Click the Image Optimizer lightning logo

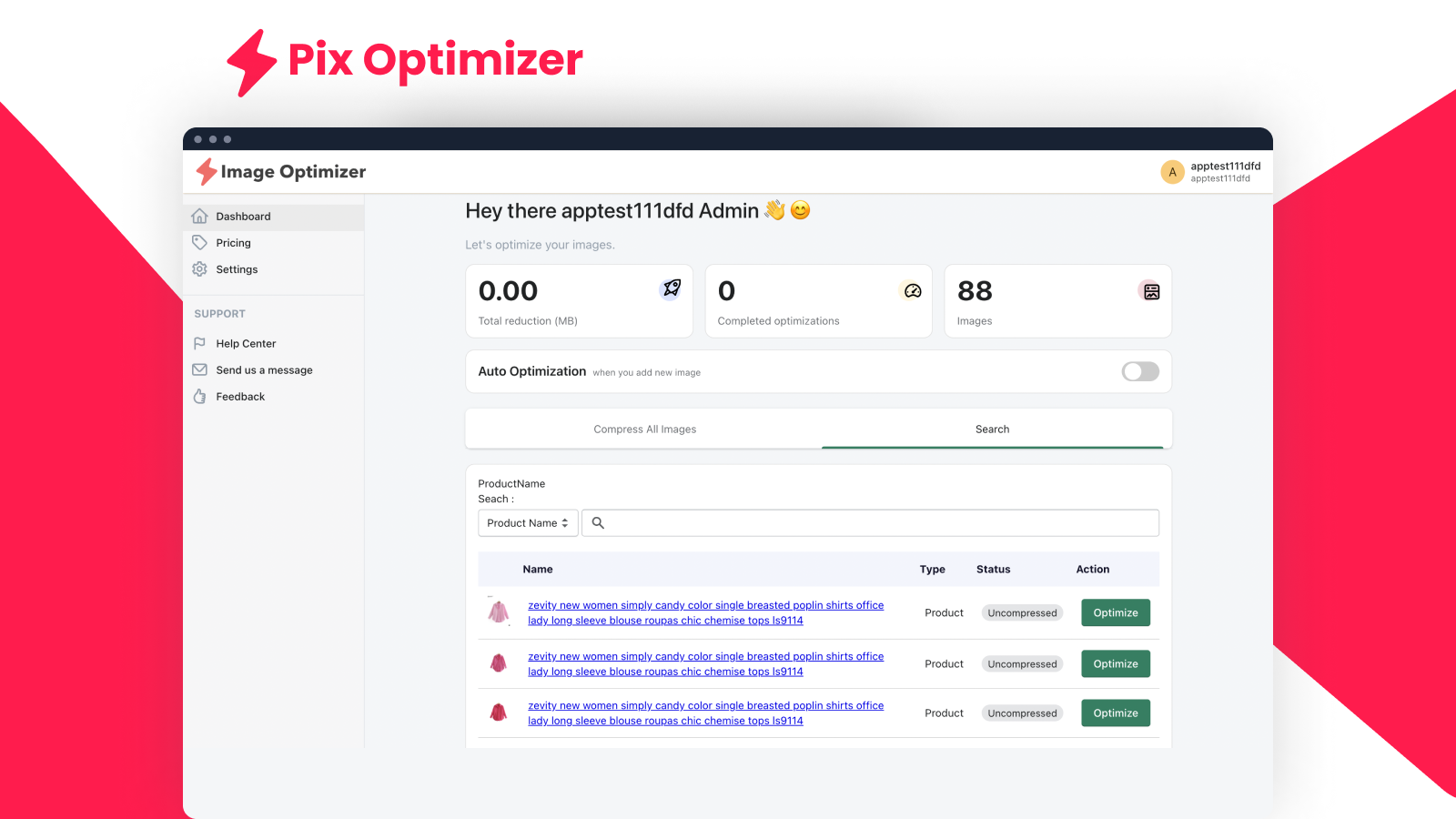(x=207, y=171)
